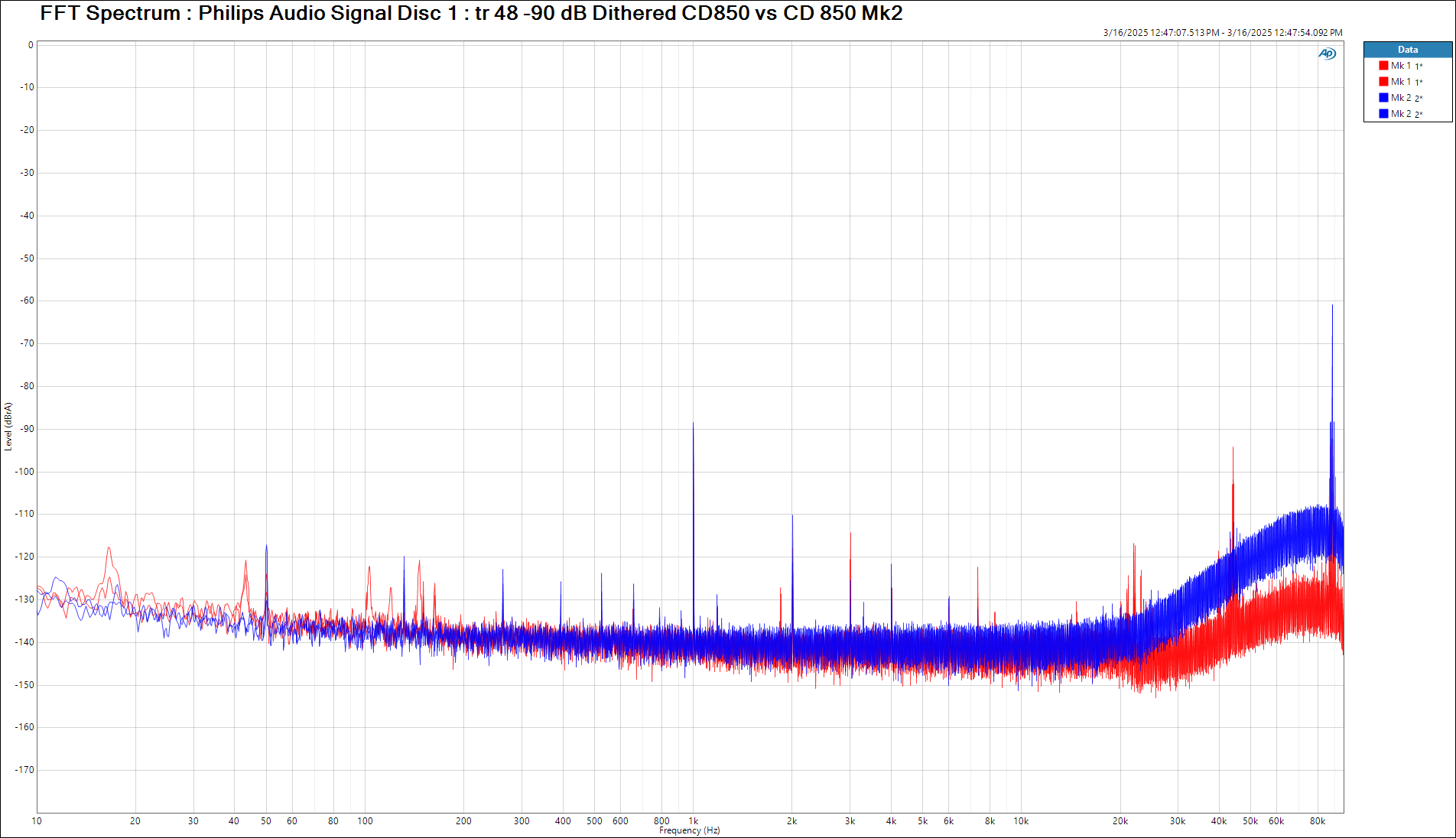
Task: Click the 200 Hz frequency tick label
Action: [x=463, y=821]
